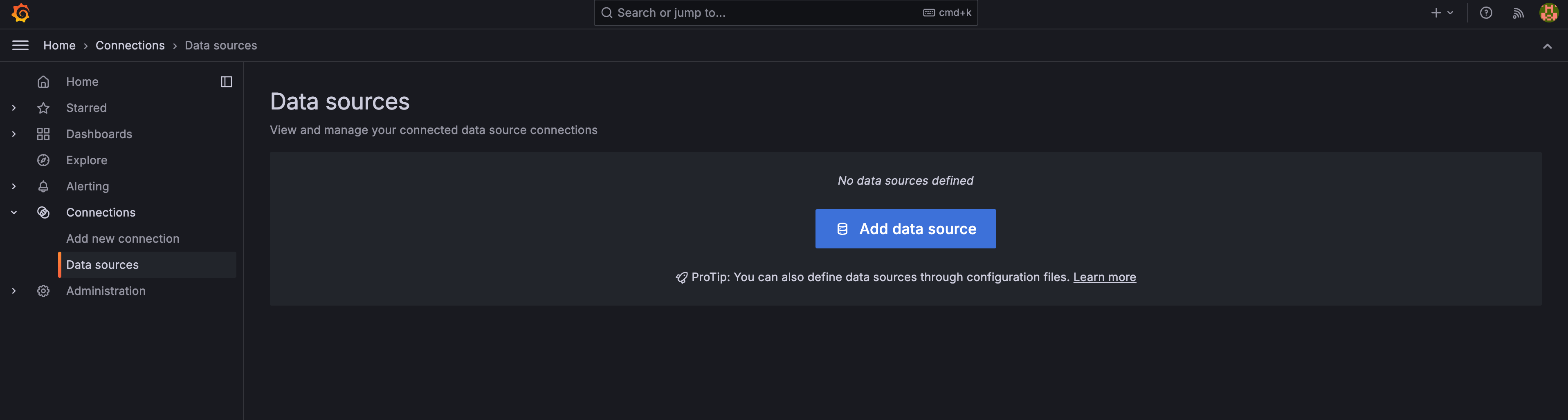Expand the Starred section
Image resolution: width=1568 pixels, height=420 pixels.
pyautogui.click(x=13, y=107)
